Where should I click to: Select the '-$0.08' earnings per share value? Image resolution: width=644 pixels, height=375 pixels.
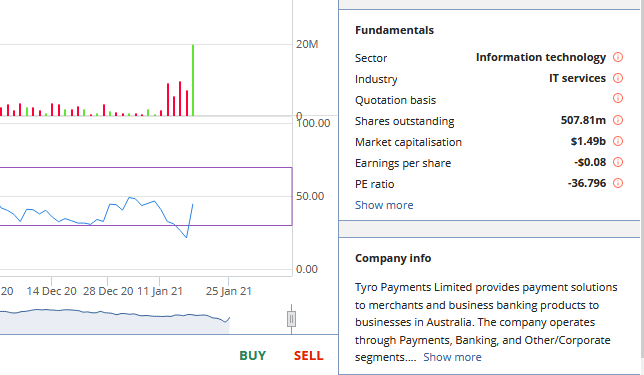(x=590, y=162)
